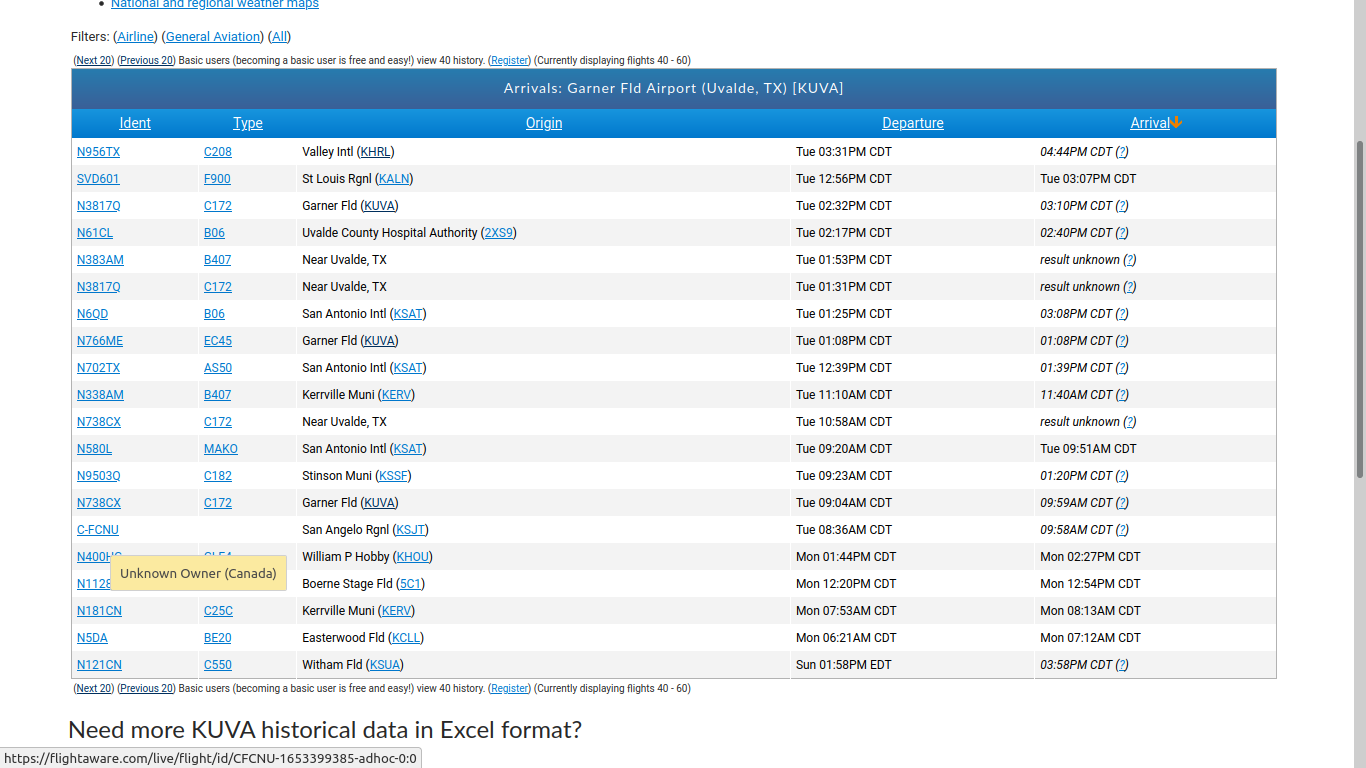Open aircraft type C208

click(218, 152)
